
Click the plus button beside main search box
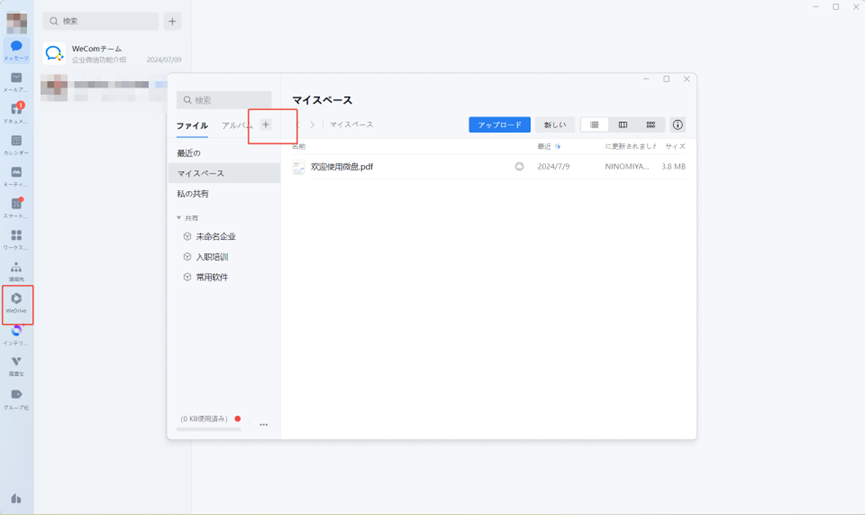[172, 21]
